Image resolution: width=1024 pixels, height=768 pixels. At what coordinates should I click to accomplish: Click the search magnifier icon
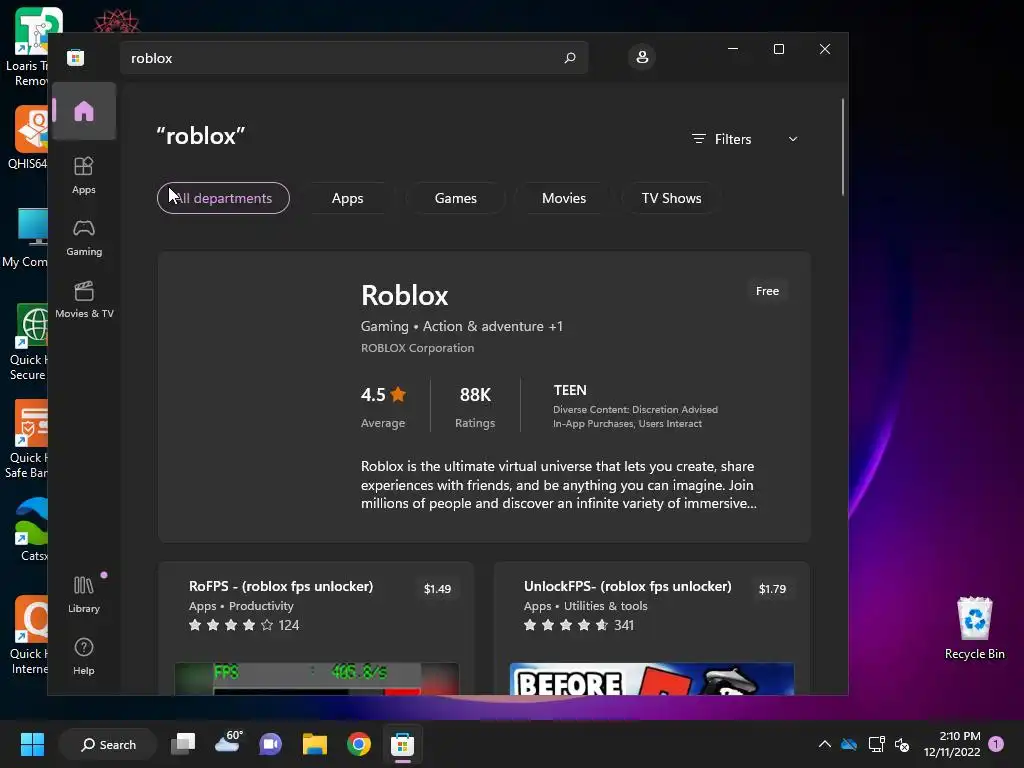coord(569,57)
